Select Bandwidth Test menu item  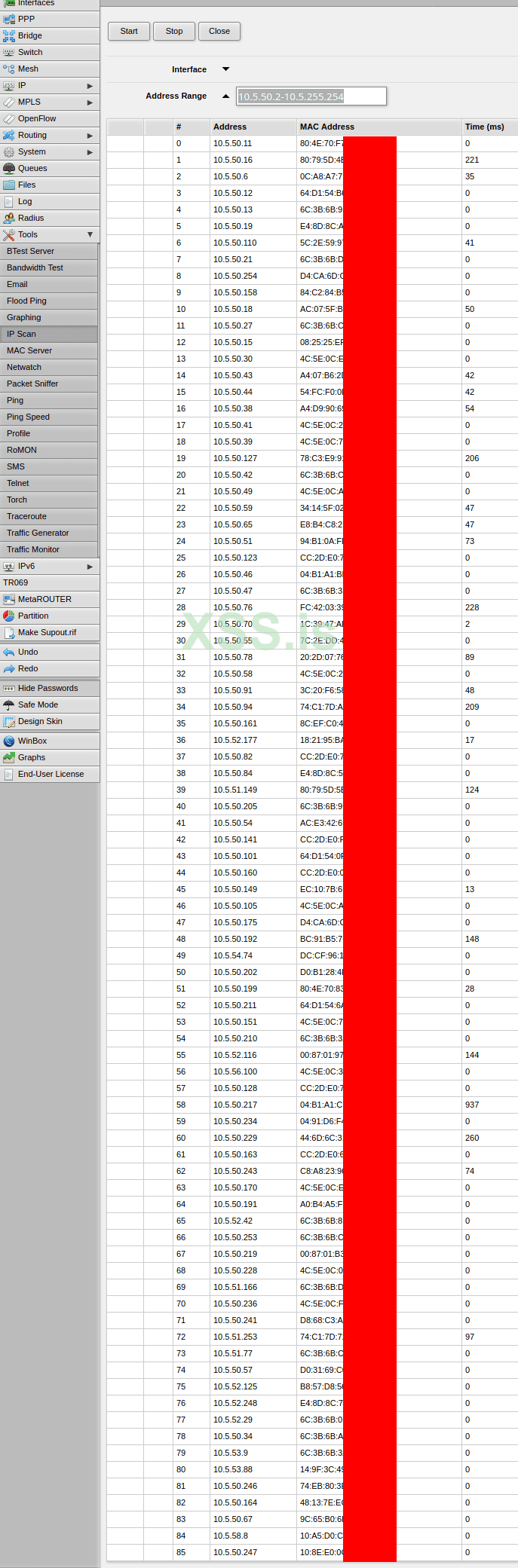click(x=49, y=267)
